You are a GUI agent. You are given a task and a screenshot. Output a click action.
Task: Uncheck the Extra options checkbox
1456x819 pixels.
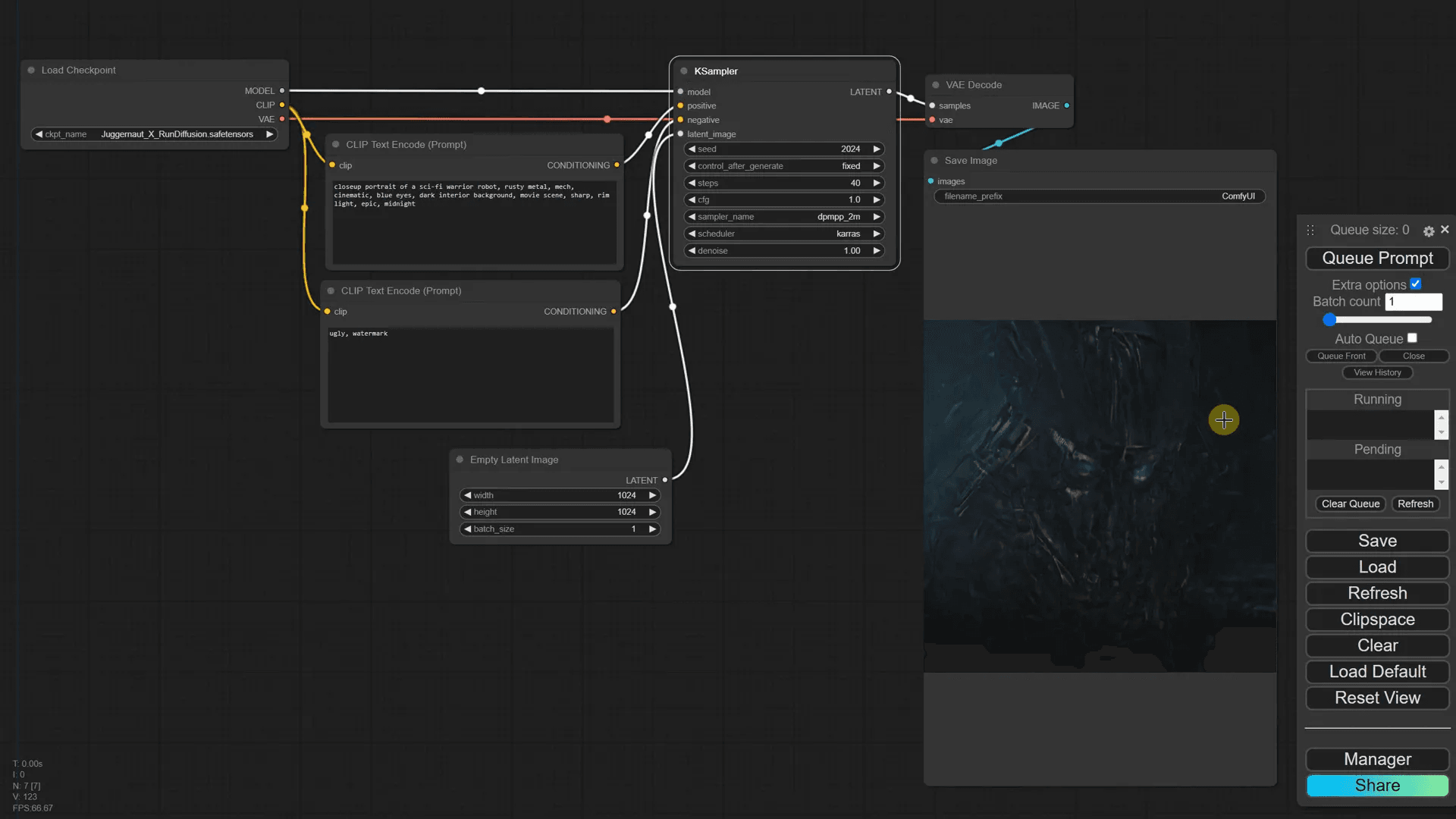click(x=1415, y=284)
